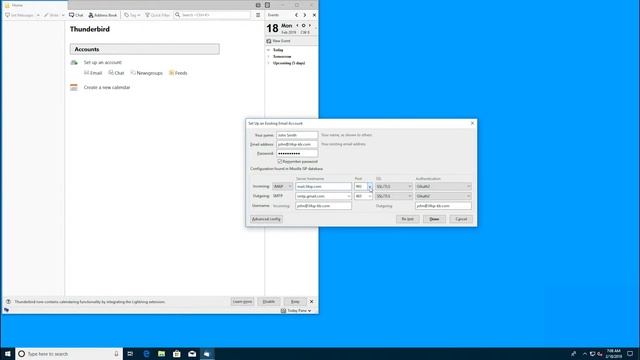This screenshot has width=640, height=360.
Task: Click the Re-test button
Action: (407, 219)
